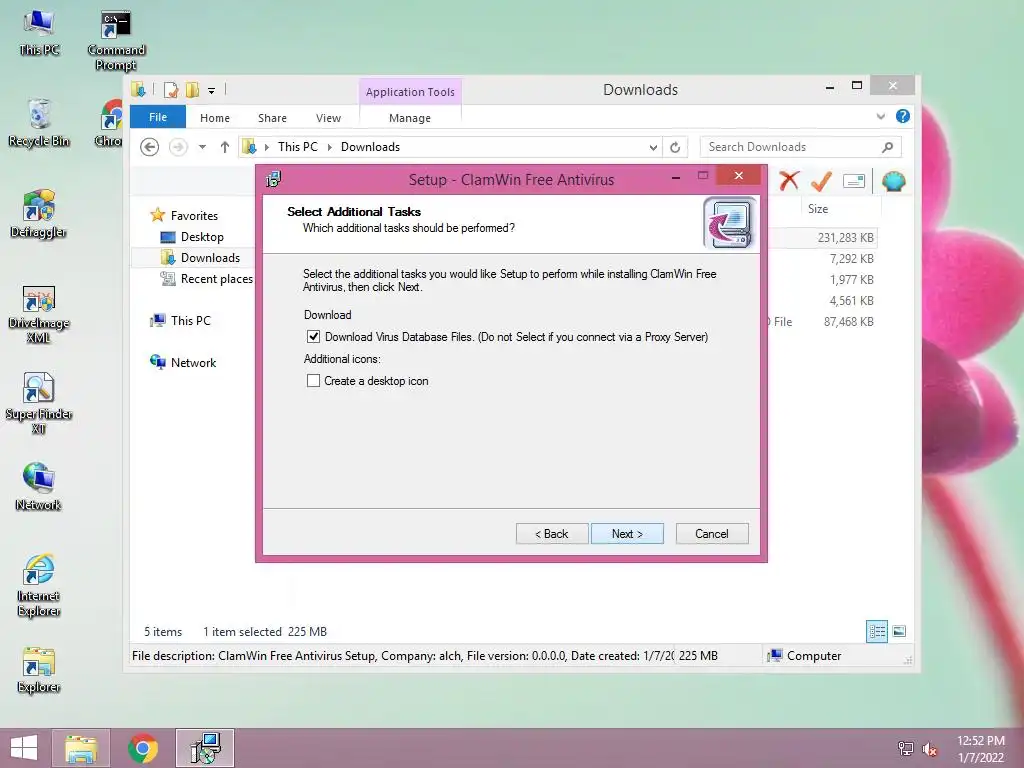
Task: Launch Internet Explorer from desktop
Action: tap(39, 585)
